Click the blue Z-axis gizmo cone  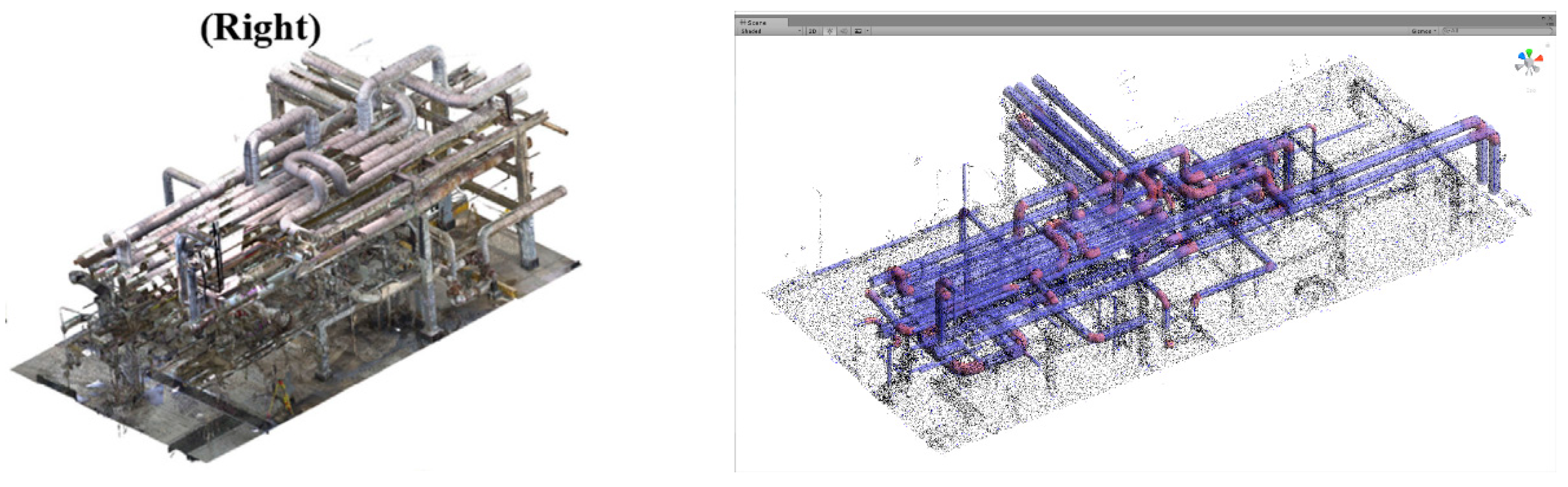[x=1521, y=56]
